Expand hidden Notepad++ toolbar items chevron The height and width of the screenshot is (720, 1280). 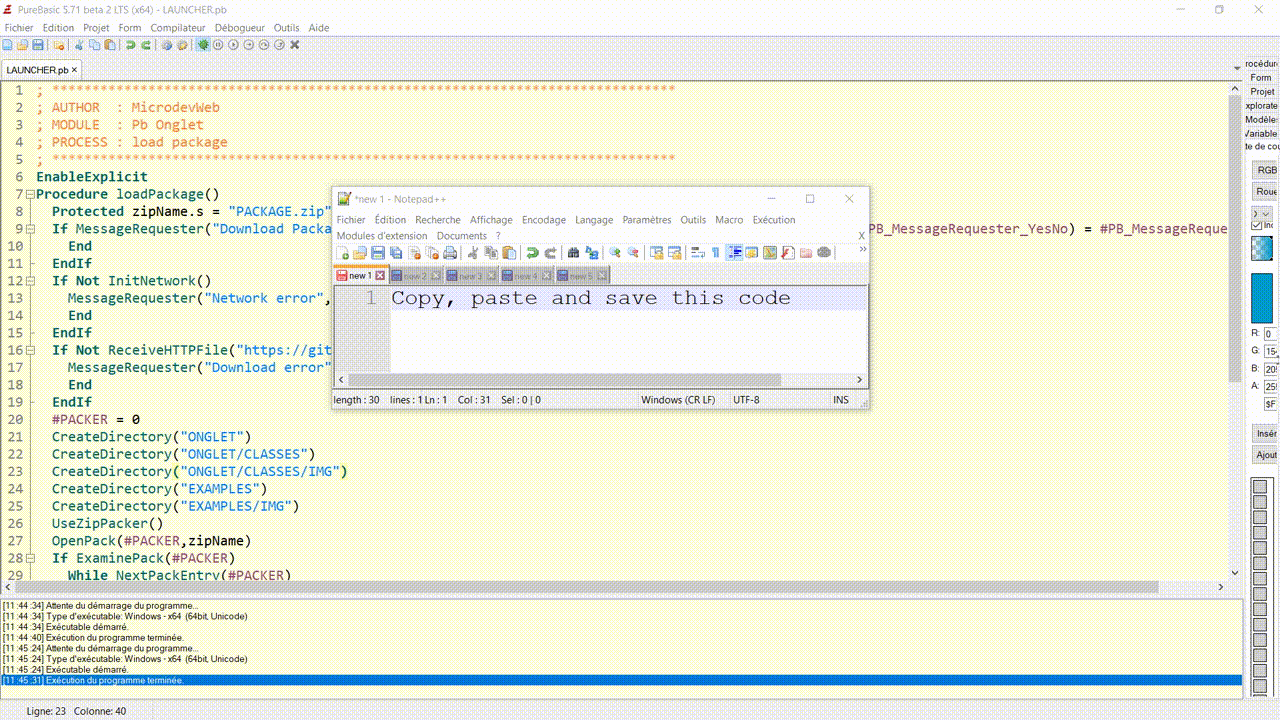click(862, 250)
